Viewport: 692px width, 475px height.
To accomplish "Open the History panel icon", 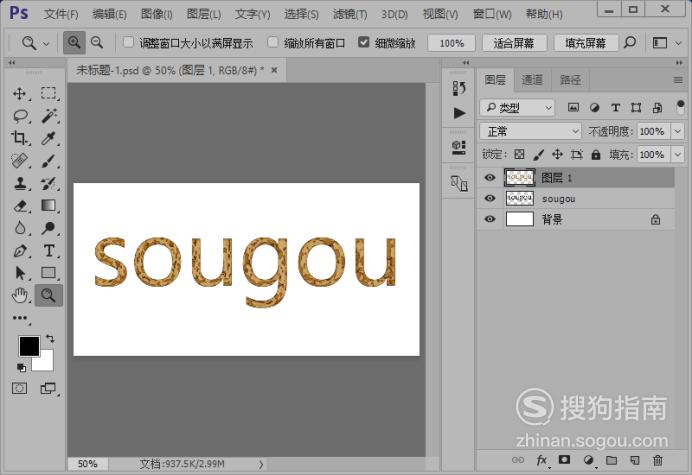I will point(459,88).
